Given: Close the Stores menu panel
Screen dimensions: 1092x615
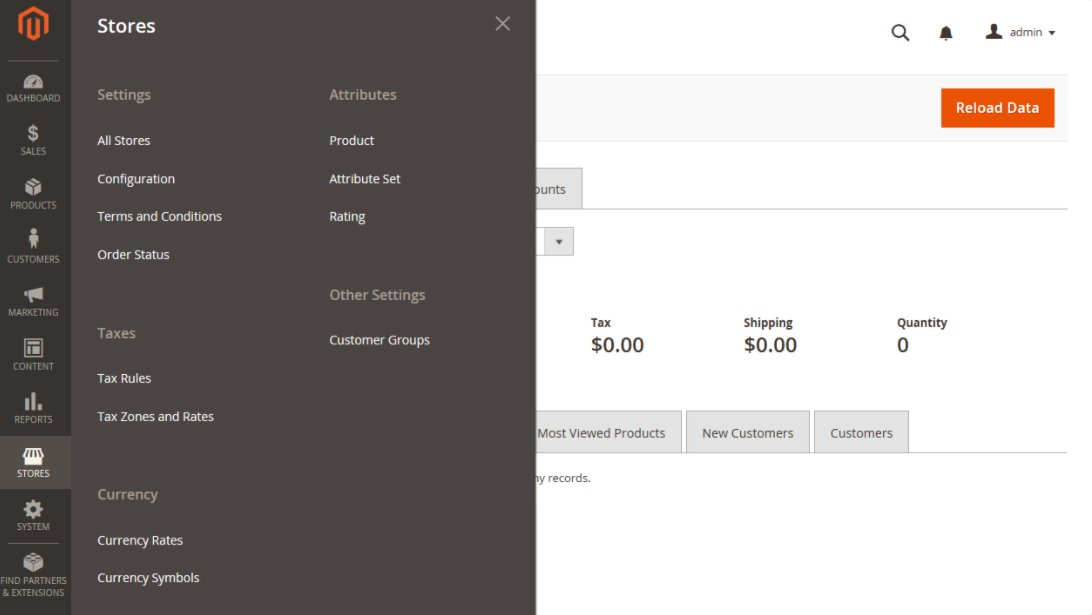Looking at the screenshot, I should click(502, 24).
